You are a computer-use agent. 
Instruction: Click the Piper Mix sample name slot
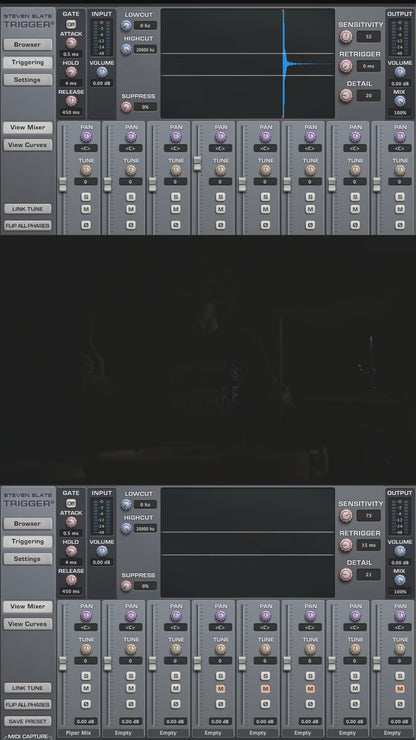click(79, 733)
